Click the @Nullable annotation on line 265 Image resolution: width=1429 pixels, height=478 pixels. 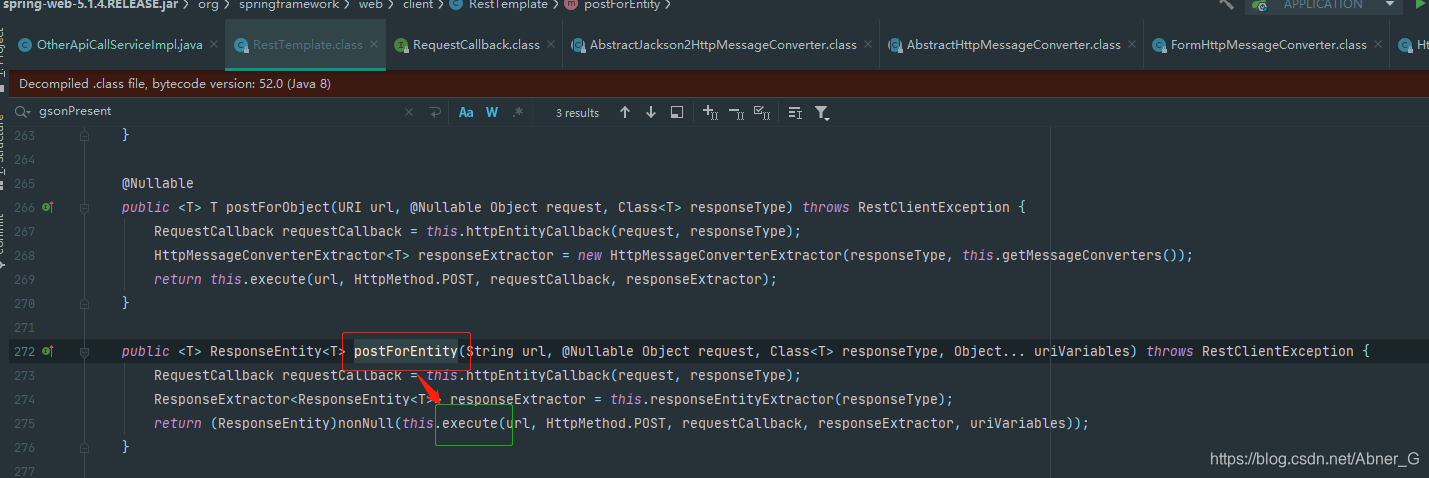[158, 184]
